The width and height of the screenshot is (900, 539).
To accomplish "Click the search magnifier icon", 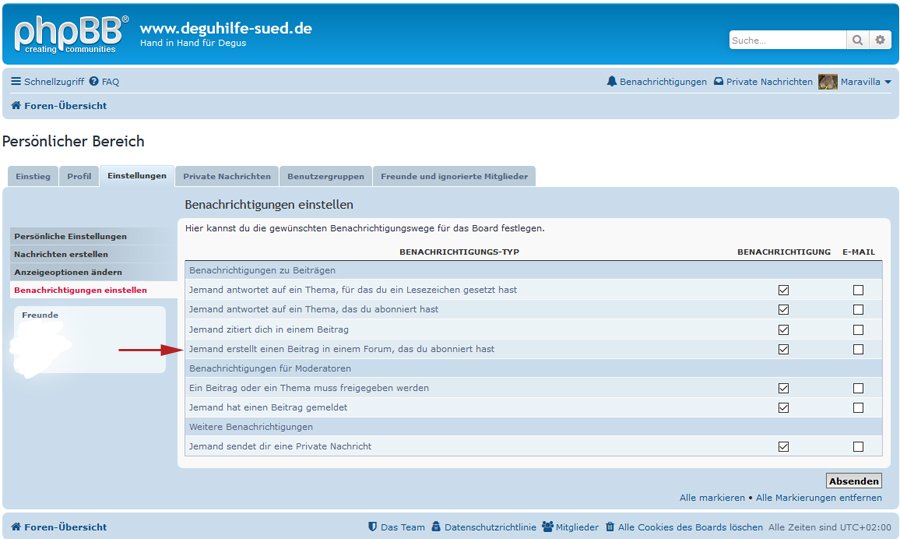I will coord(858,40).
